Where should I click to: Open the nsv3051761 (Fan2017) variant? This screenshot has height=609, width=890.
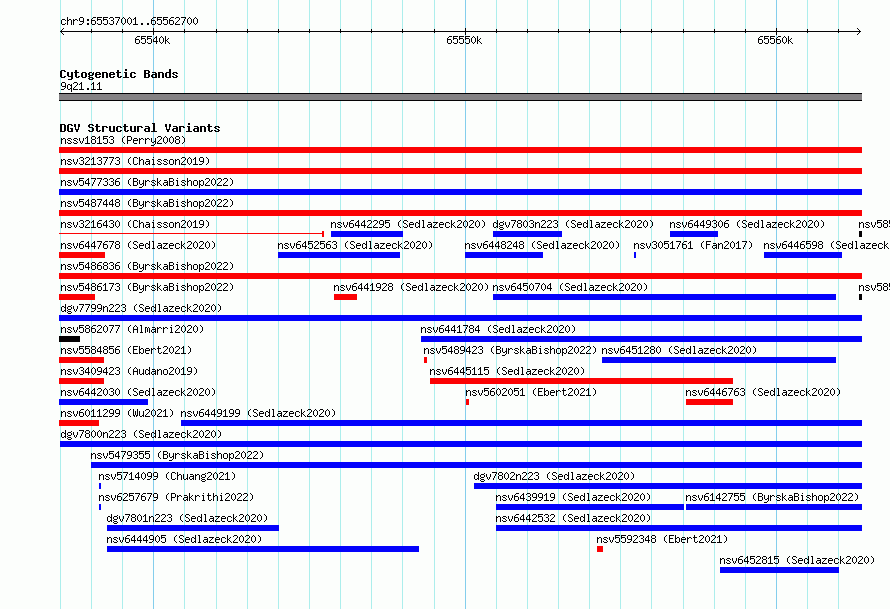click(x=693, y=245)
